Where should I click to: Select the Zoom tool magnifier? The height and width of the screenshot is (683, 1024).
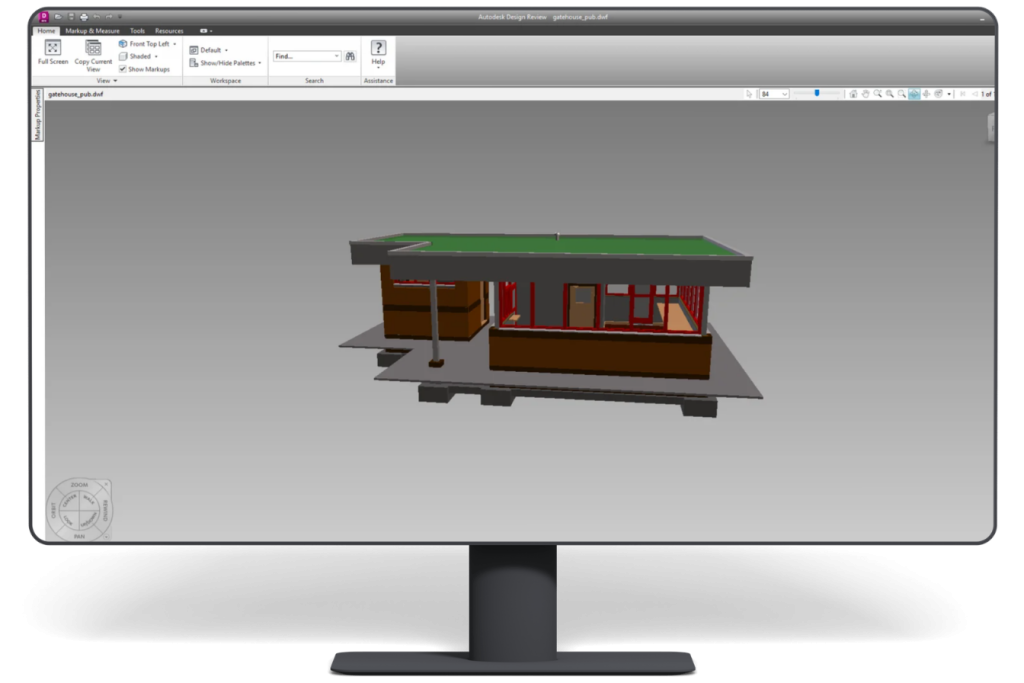coord(878,94)
